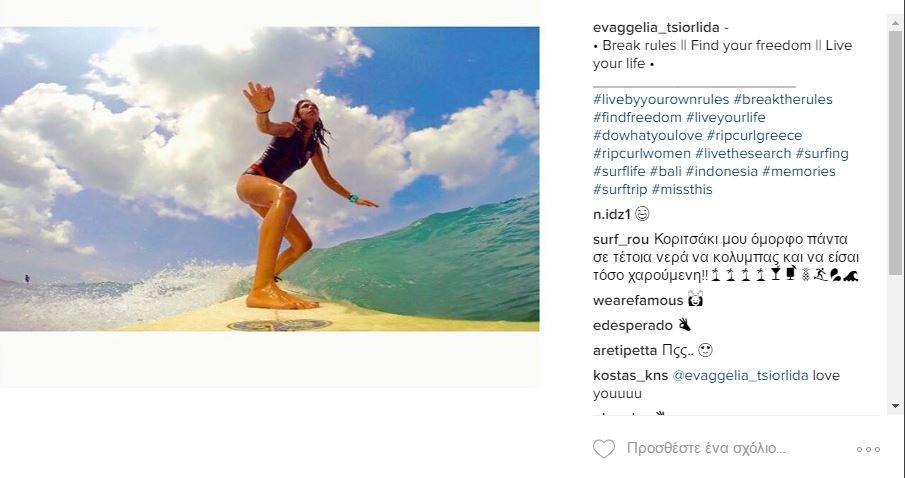Open kostas_kns commenter profile
Screen dimensions: 905x478
pos(630,376)
